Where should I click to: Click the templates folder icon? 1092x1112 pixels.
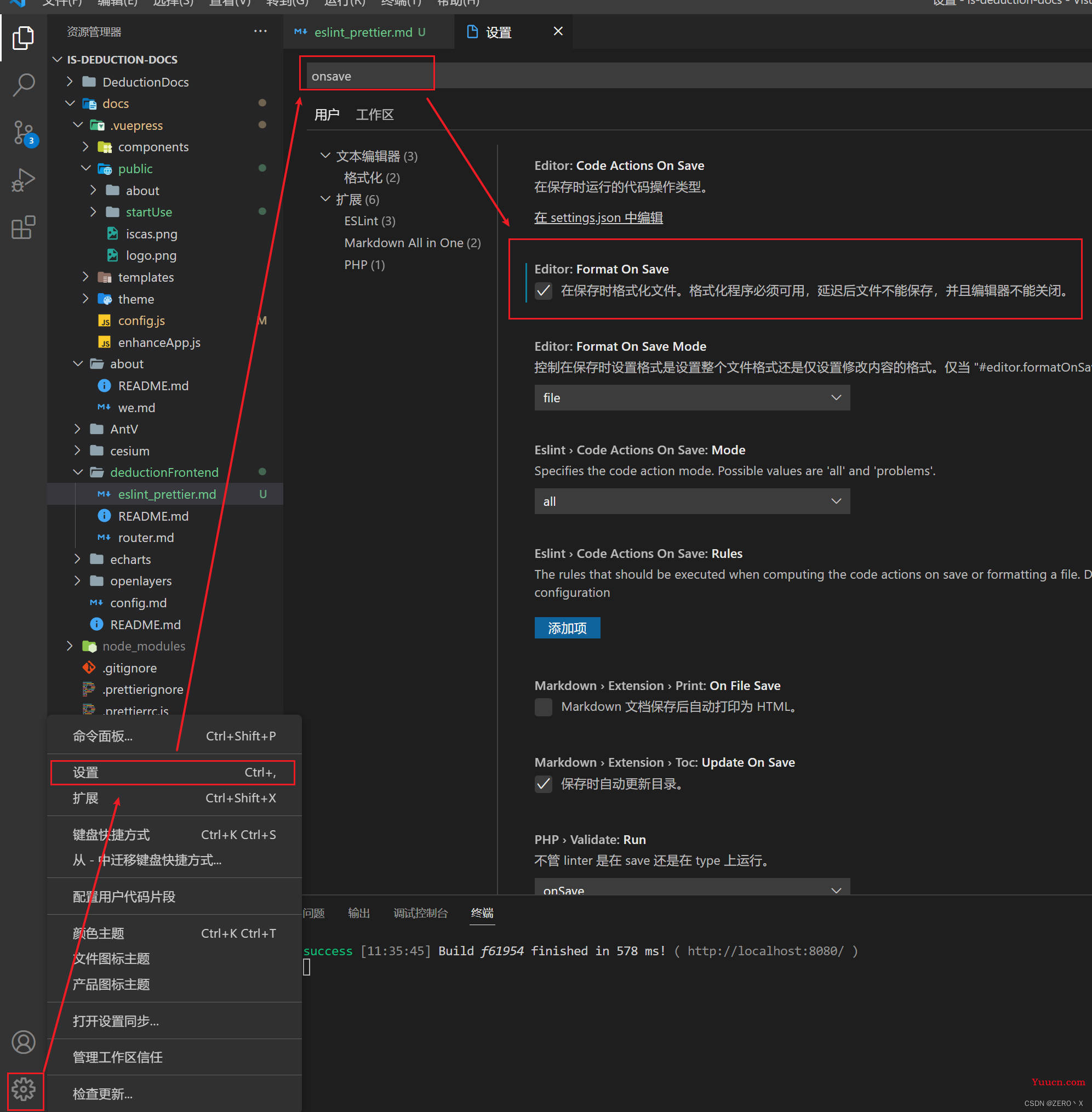click(105, 277)
